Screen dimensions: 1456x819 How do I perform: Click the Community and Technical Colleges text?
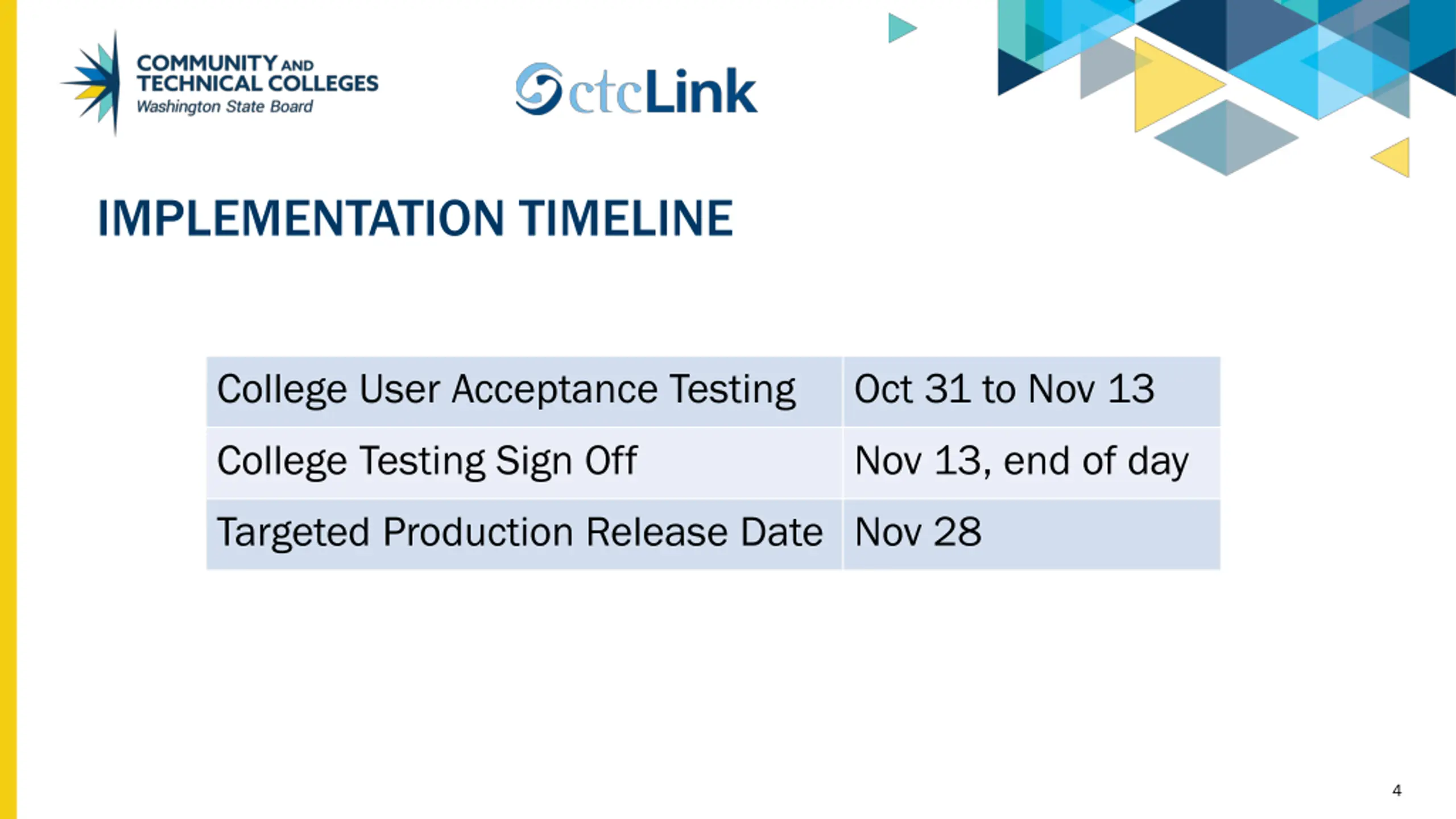click(257, 73)
